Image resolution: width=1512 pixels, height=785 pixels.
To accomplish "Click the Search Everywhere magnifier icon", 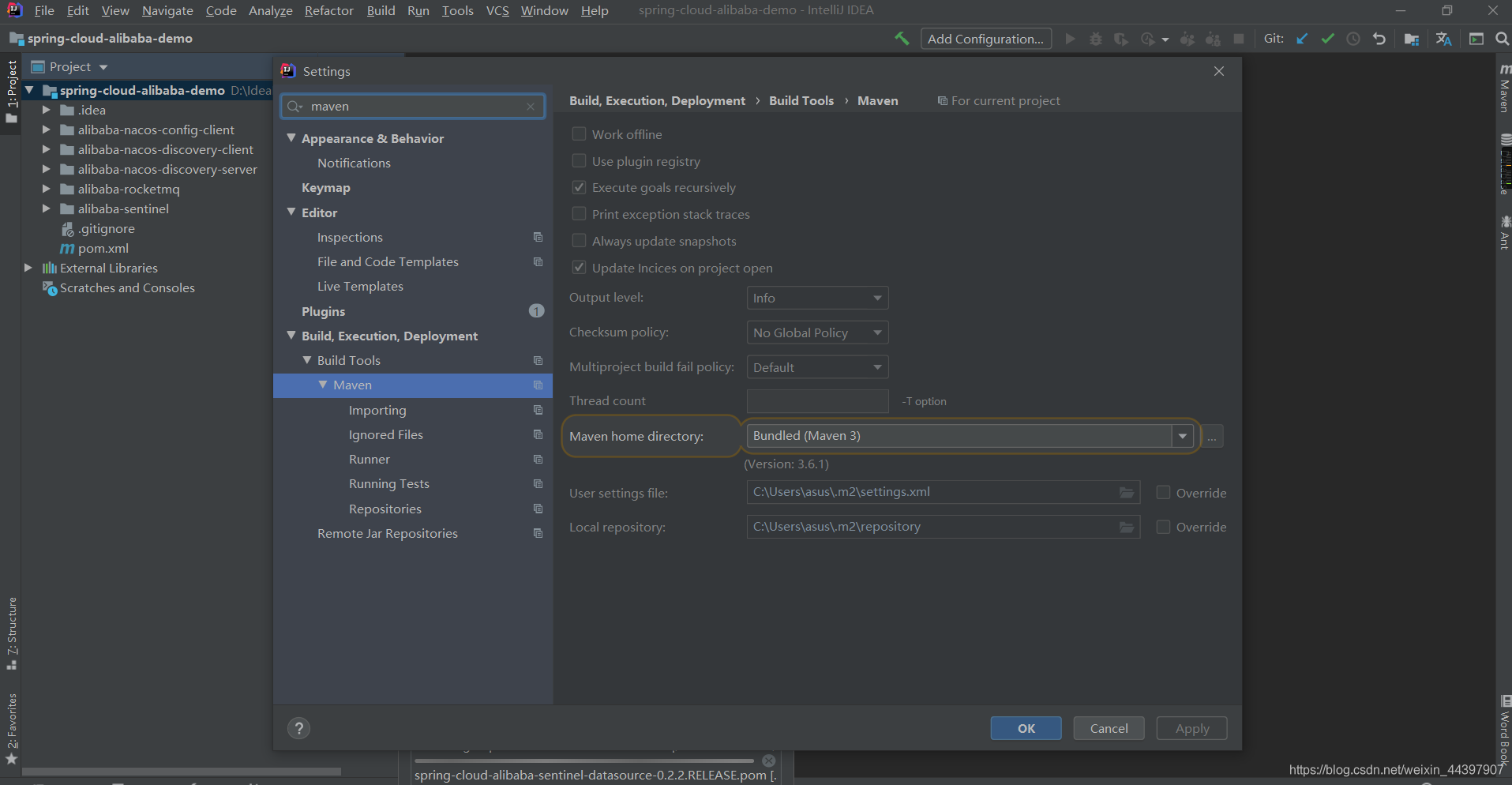I will coord(1502,39).
